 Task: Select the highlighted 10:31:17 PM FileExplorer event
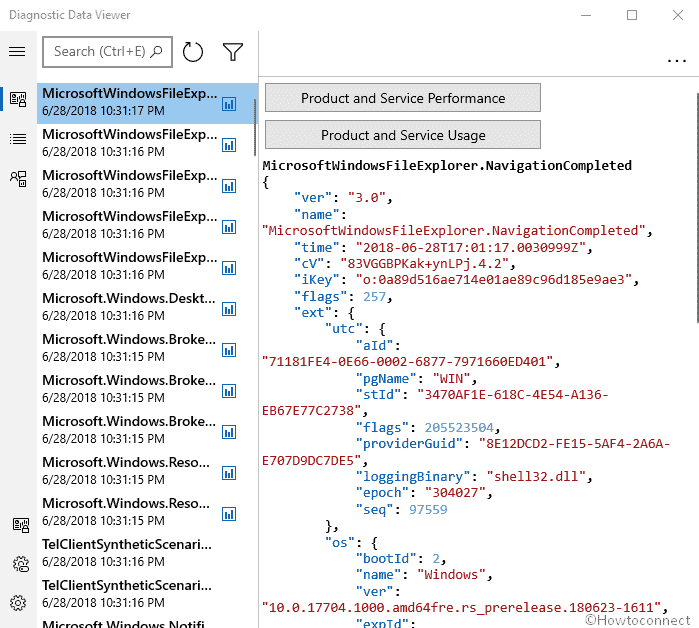(129, 103)
